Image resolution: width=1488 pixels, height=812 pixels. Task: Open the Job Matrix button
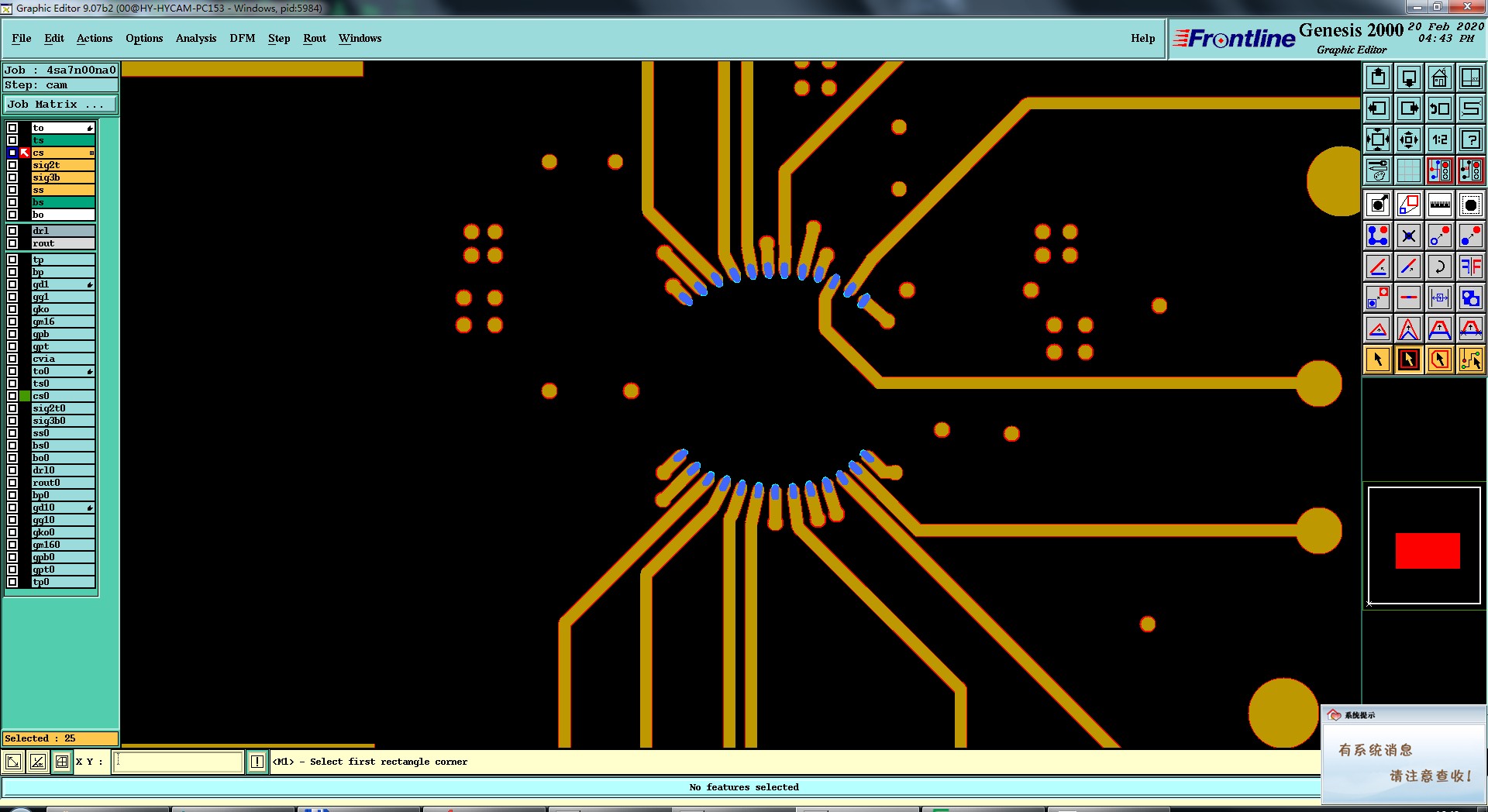pyautogui.click(x=60, y=104)
